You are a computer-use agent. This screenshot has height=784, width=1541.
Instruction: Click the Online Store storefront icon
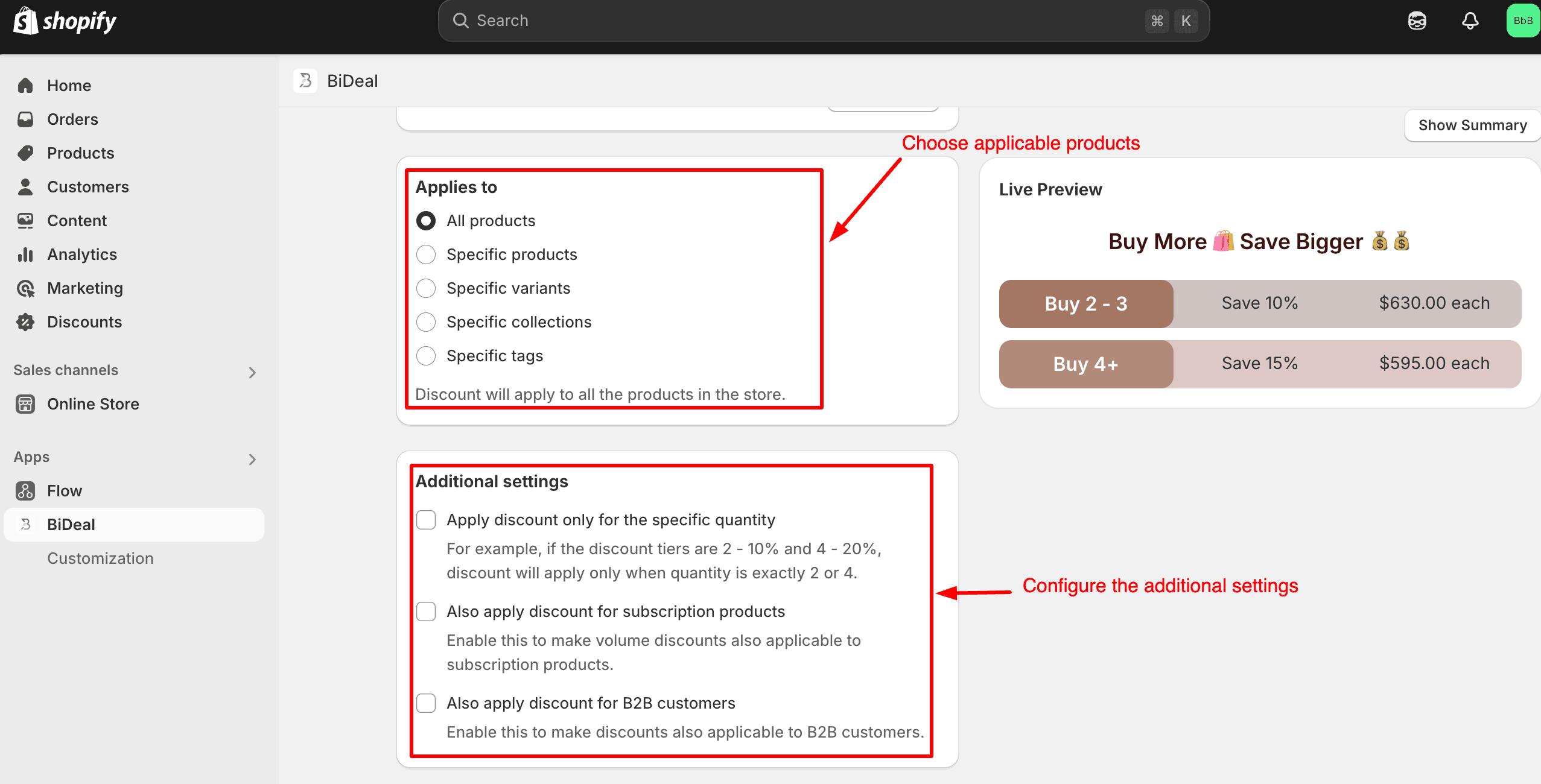coord(25,404)
